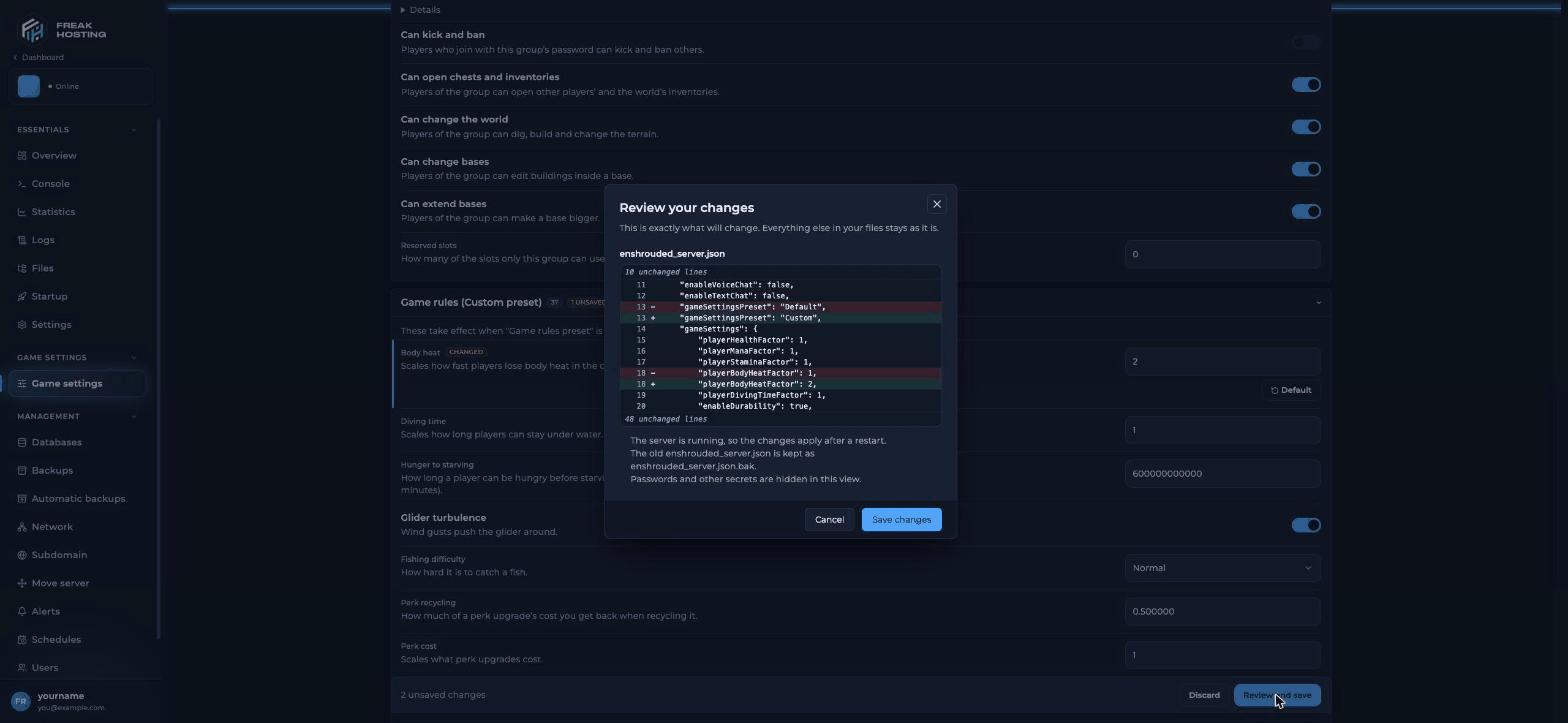Click the Perk recycling value field
This screenshot has height=723, width=1568.
click(1222, 612)
